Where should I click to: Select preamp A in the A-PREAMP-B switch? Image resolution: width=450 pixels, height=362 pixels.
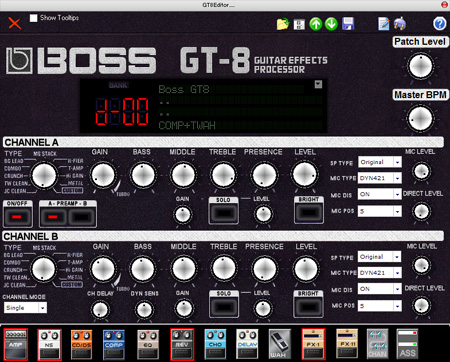coord(53,217)
